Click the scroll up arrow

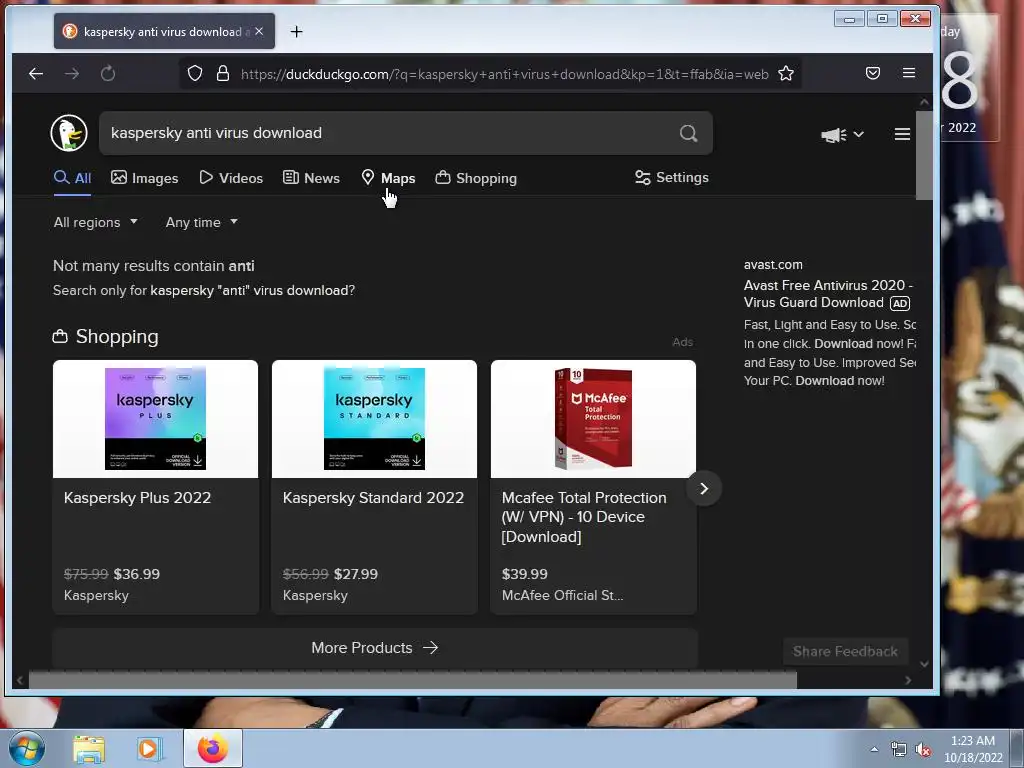924,103
